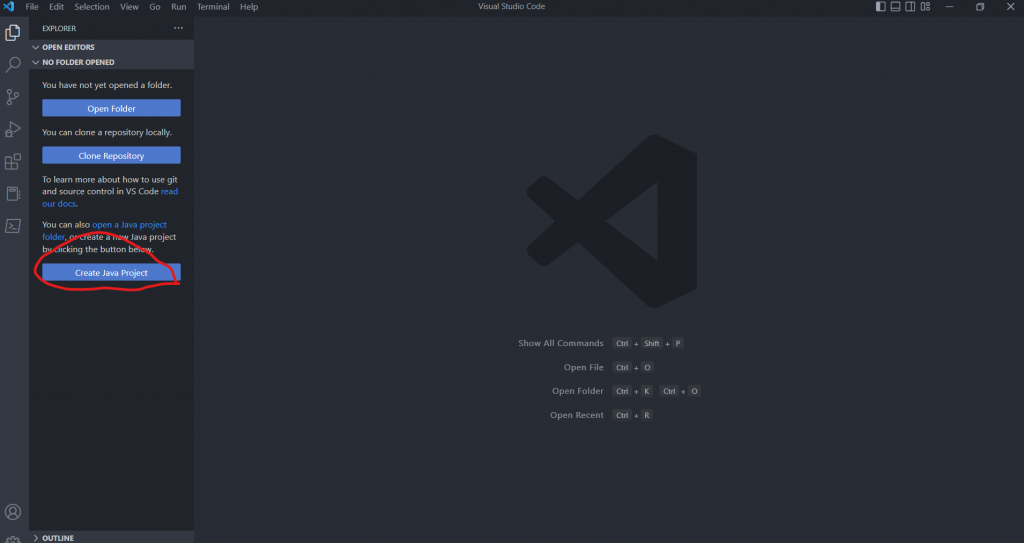Open the Source Control branch icon
The image size is (1024, 543).
(x=12, y=97)
